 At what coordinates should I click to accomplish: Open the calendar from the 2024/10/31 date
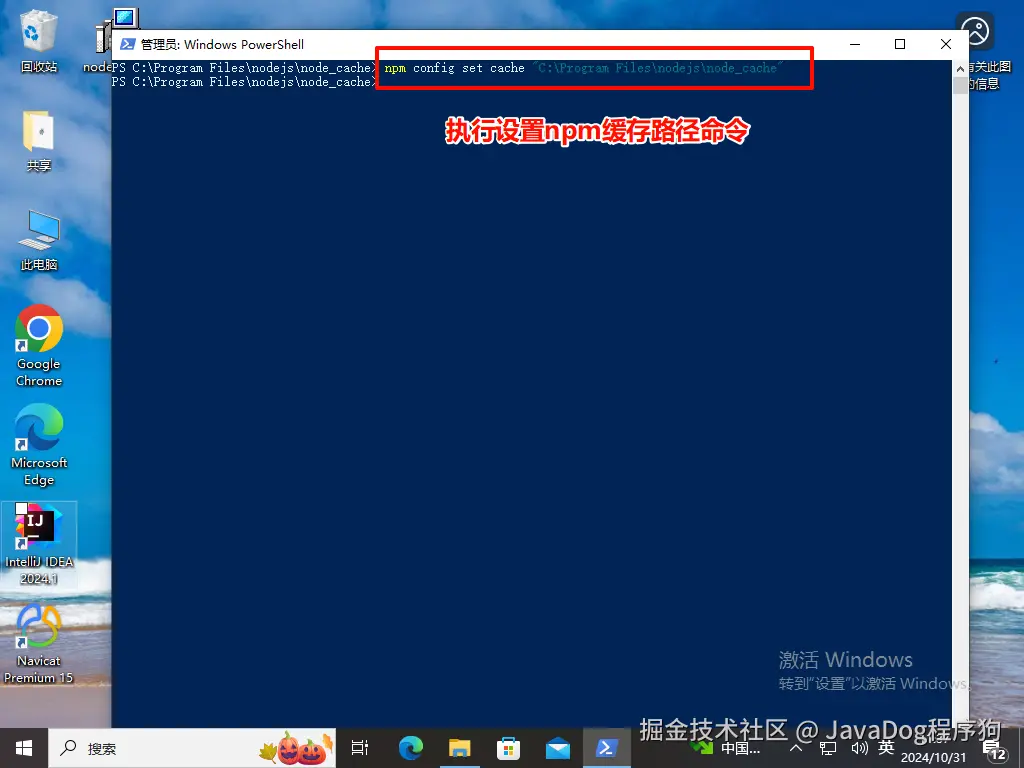(x=934, y=758)
